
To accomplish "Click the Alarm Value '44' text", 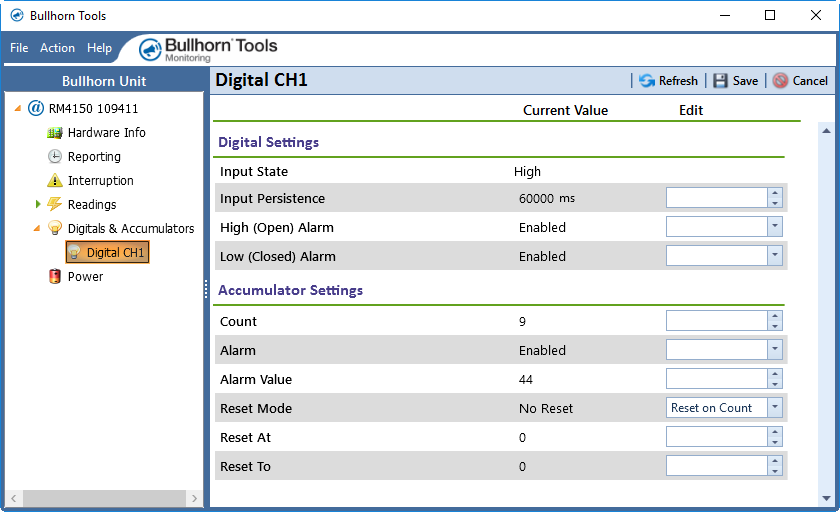I will [526, 379].
